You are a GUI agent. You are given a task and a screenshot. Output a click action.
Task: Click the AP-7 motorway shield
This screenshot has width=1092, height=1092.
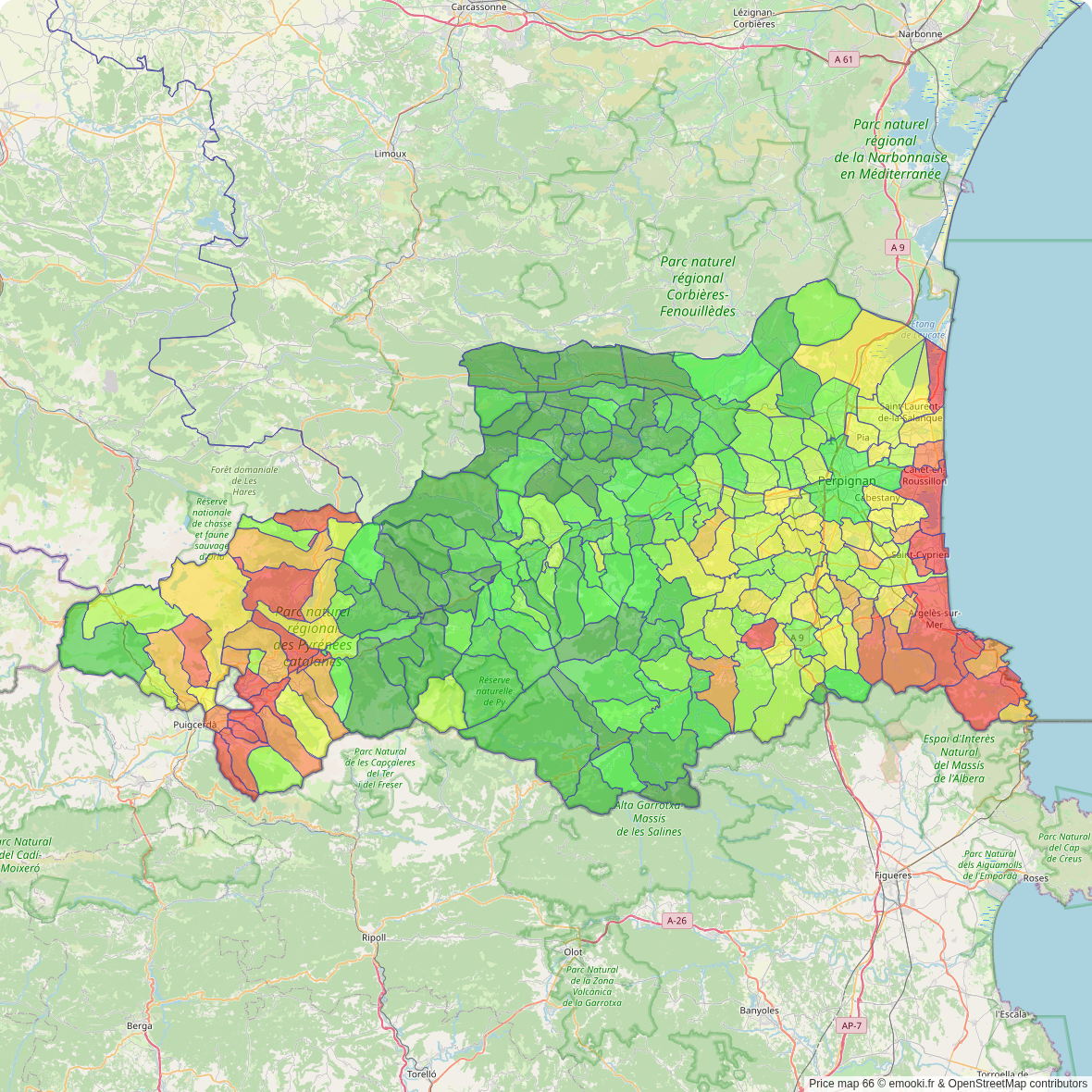851,1025
